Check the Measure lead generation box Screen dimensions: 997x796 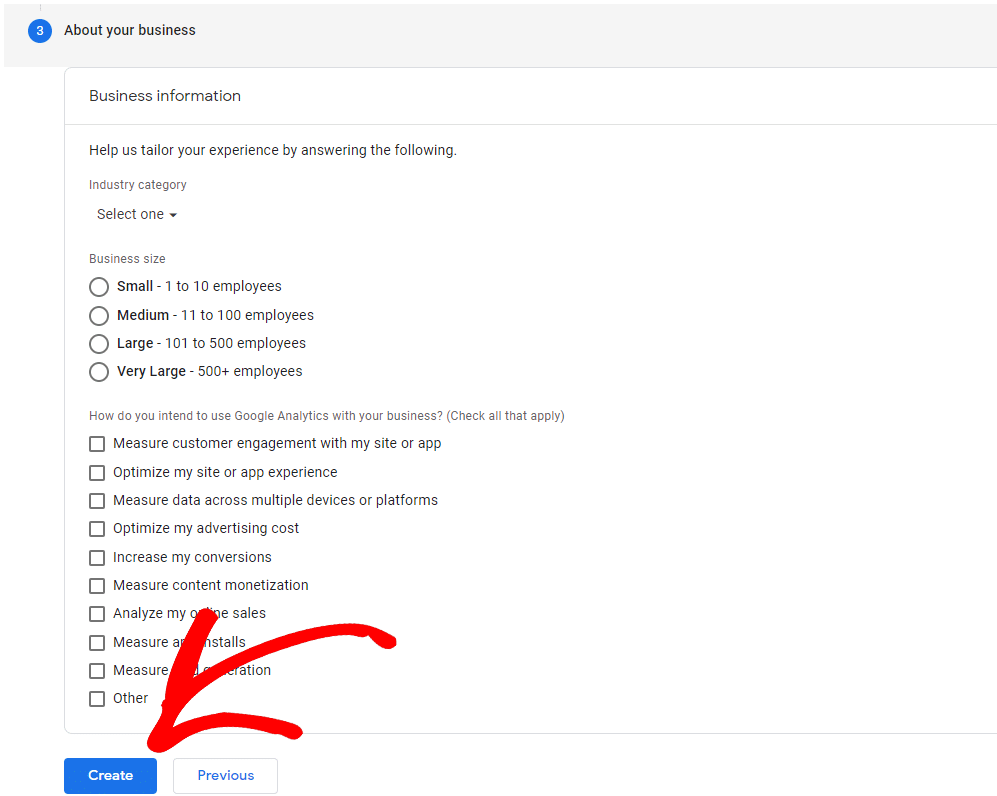97,671
